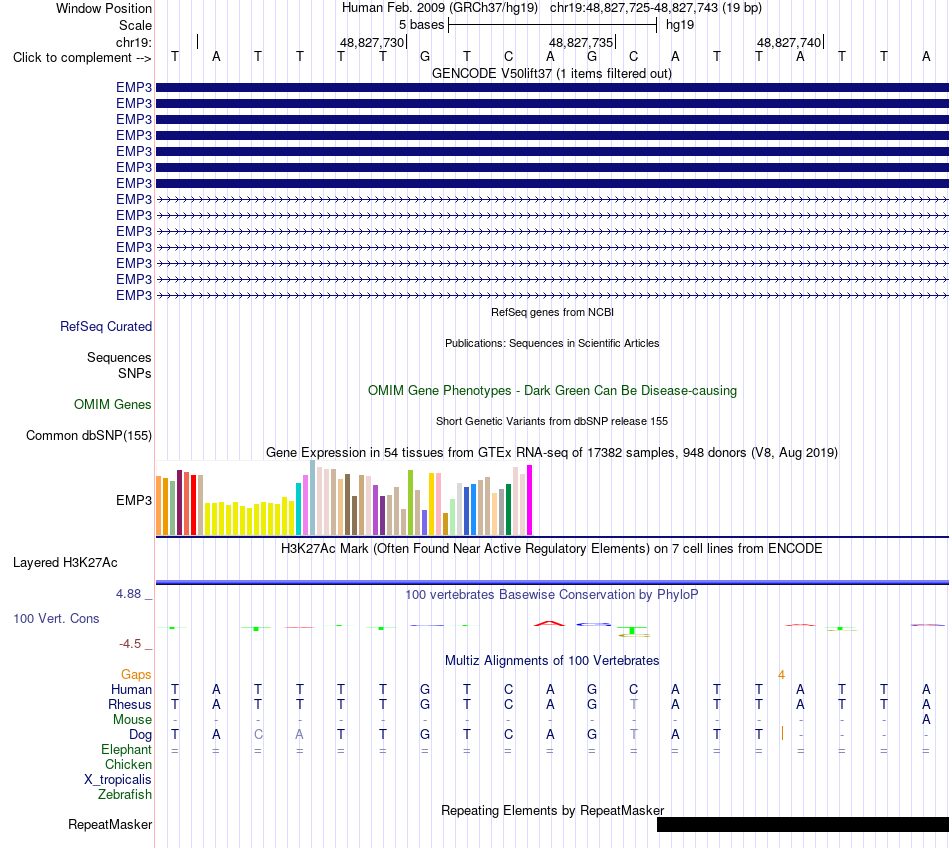This screenshot has width=950, height=848.
Task: Click the black RepeatMasker repeat block
Action: 803,824
